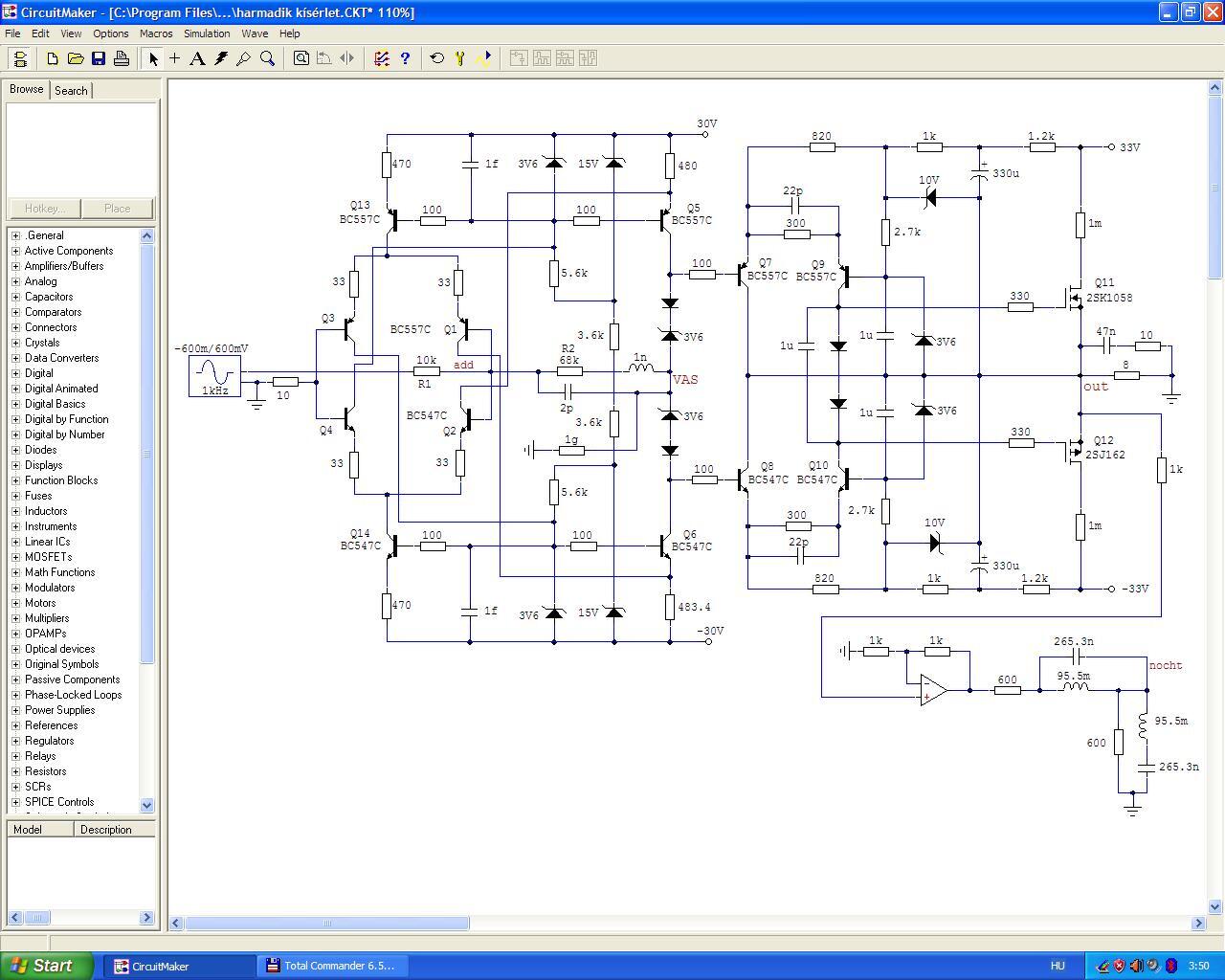Open the File menu

click(x=12, y=33)
